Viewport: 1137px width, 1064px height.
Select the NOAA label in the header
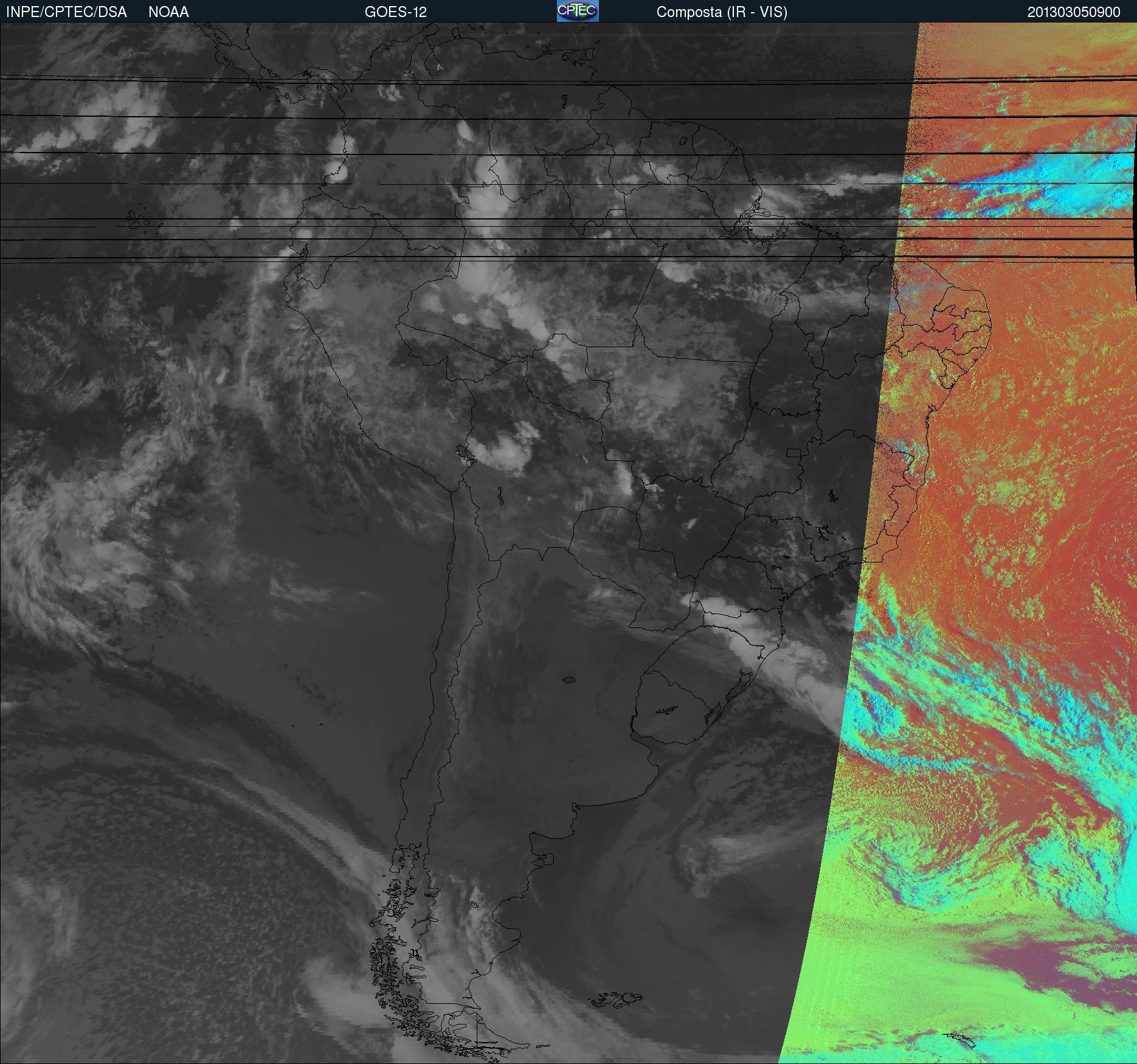[168, 12]
